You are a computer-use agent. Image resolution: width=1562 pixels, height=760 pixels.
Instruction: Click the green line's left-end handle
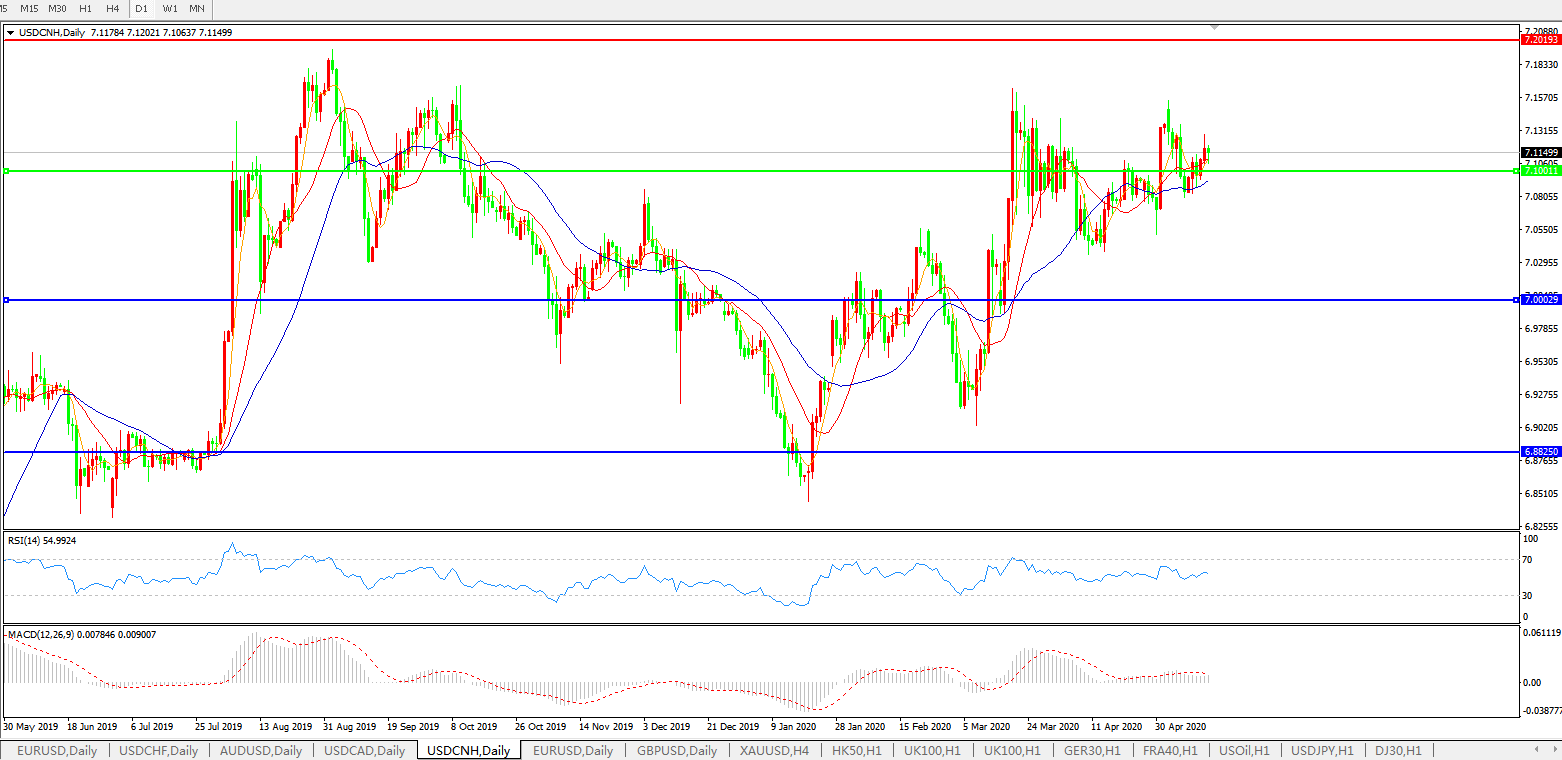(x=6, y=171)
